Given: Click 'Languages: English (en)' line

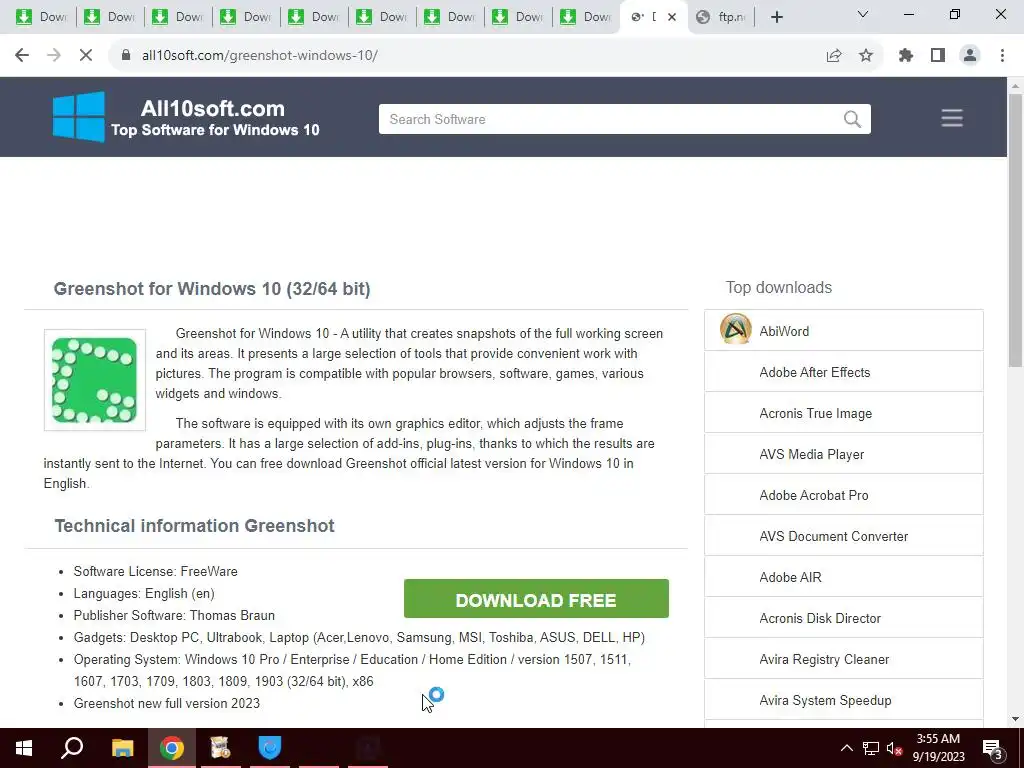Looking at the screenshot, I should [x=144, y=594].
